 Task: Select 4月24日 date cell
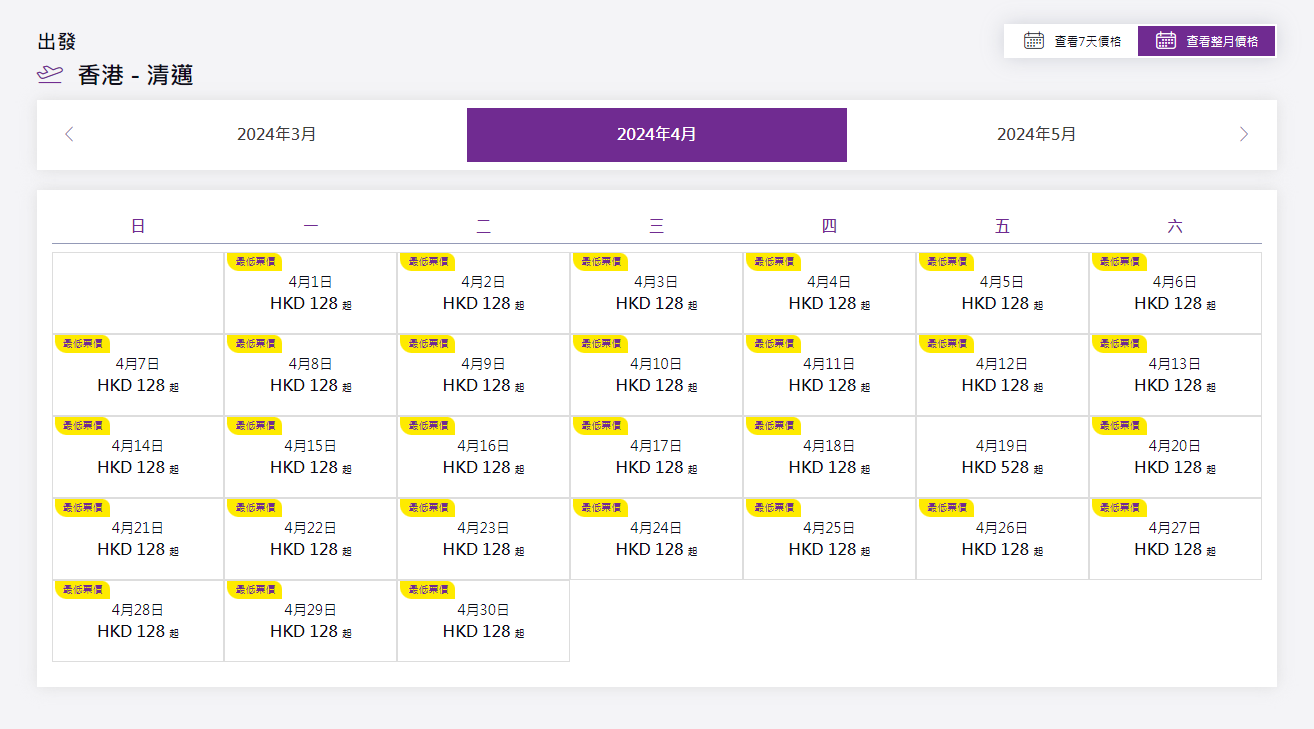click(656, 539)
